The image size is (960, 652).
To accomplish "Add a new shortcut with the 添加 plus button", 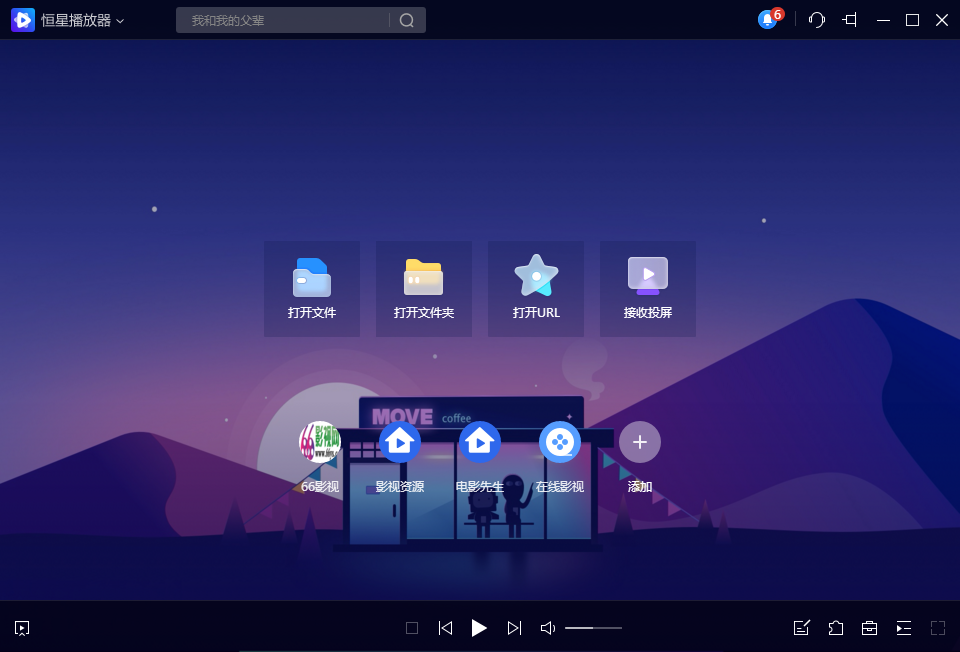I will click(x=640, y=442).
